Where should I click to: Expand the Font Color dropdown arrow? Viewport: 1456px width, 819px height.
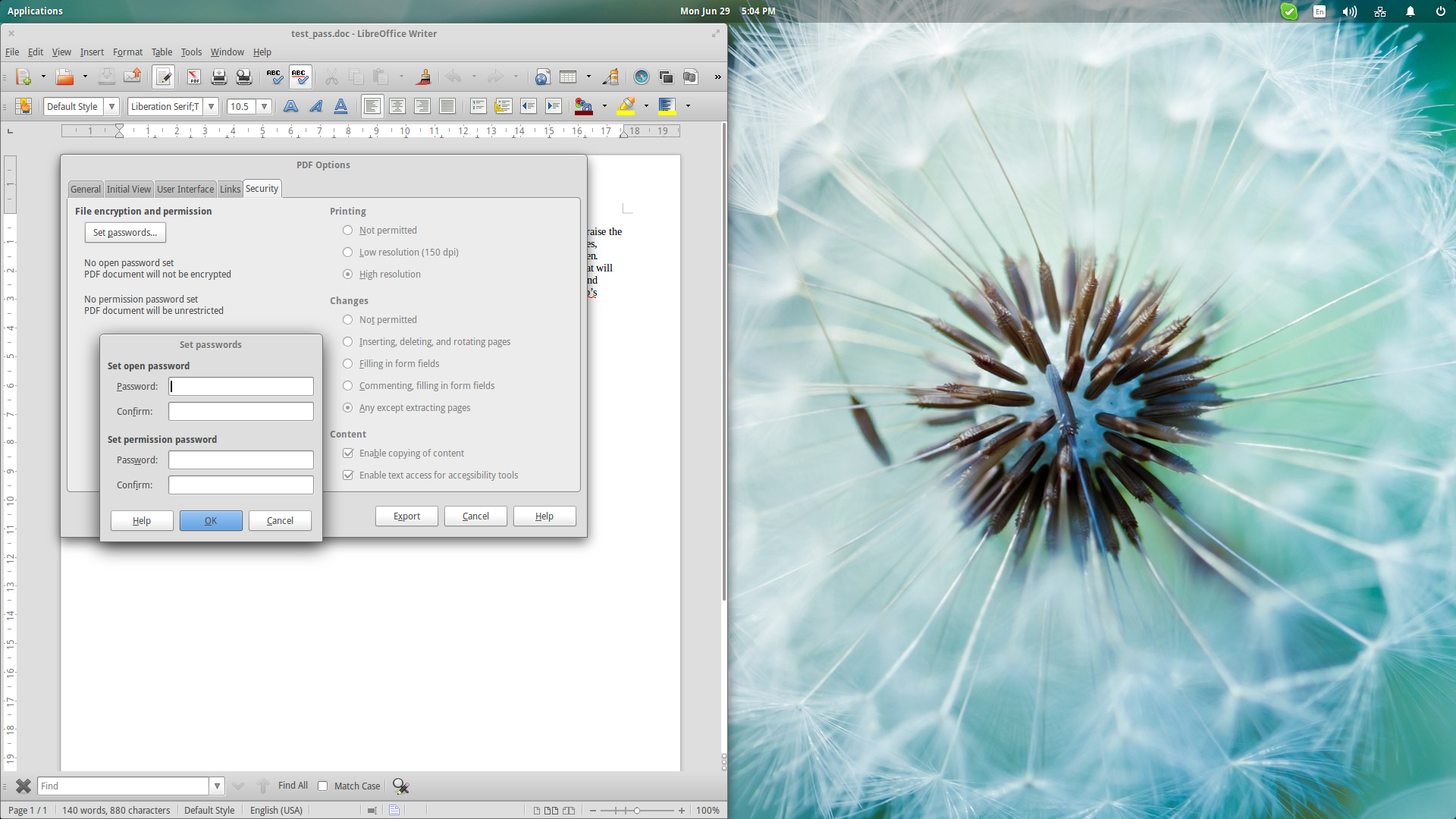[x=604, y=106]
